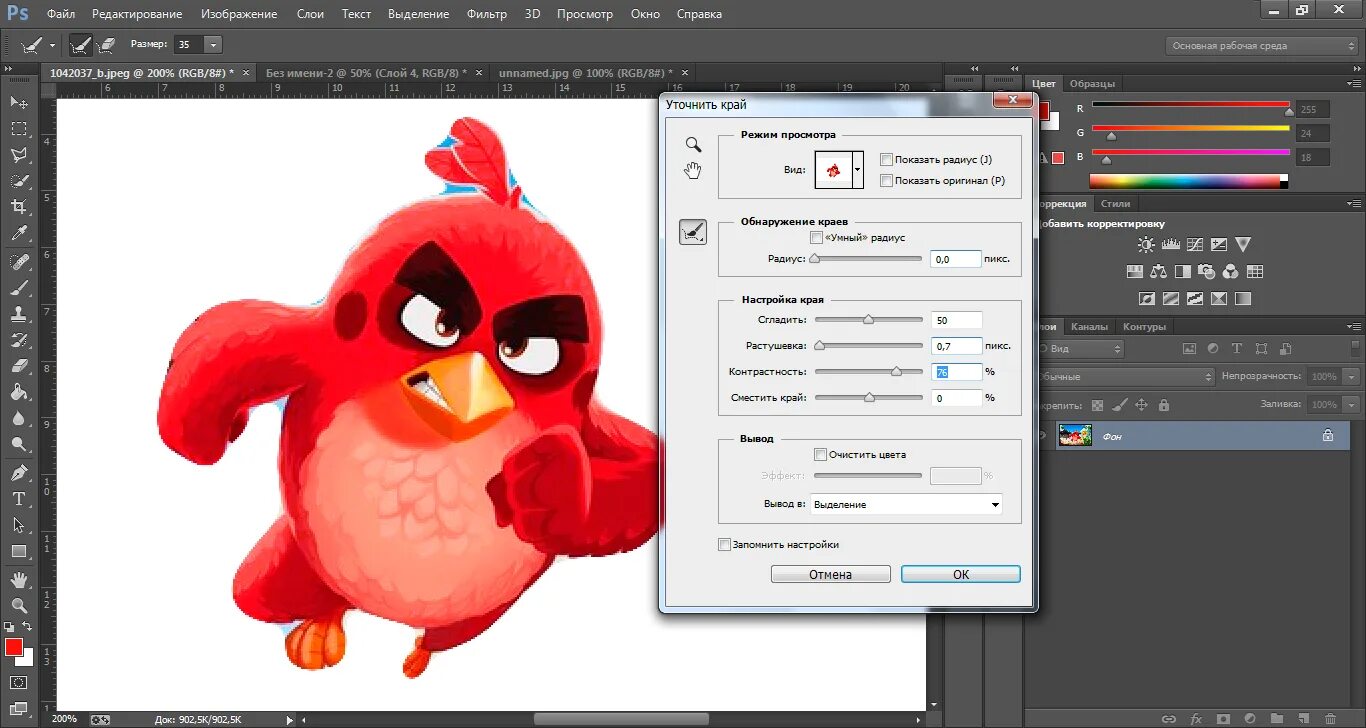Select the Quick Selection tool

click(19, 181)
